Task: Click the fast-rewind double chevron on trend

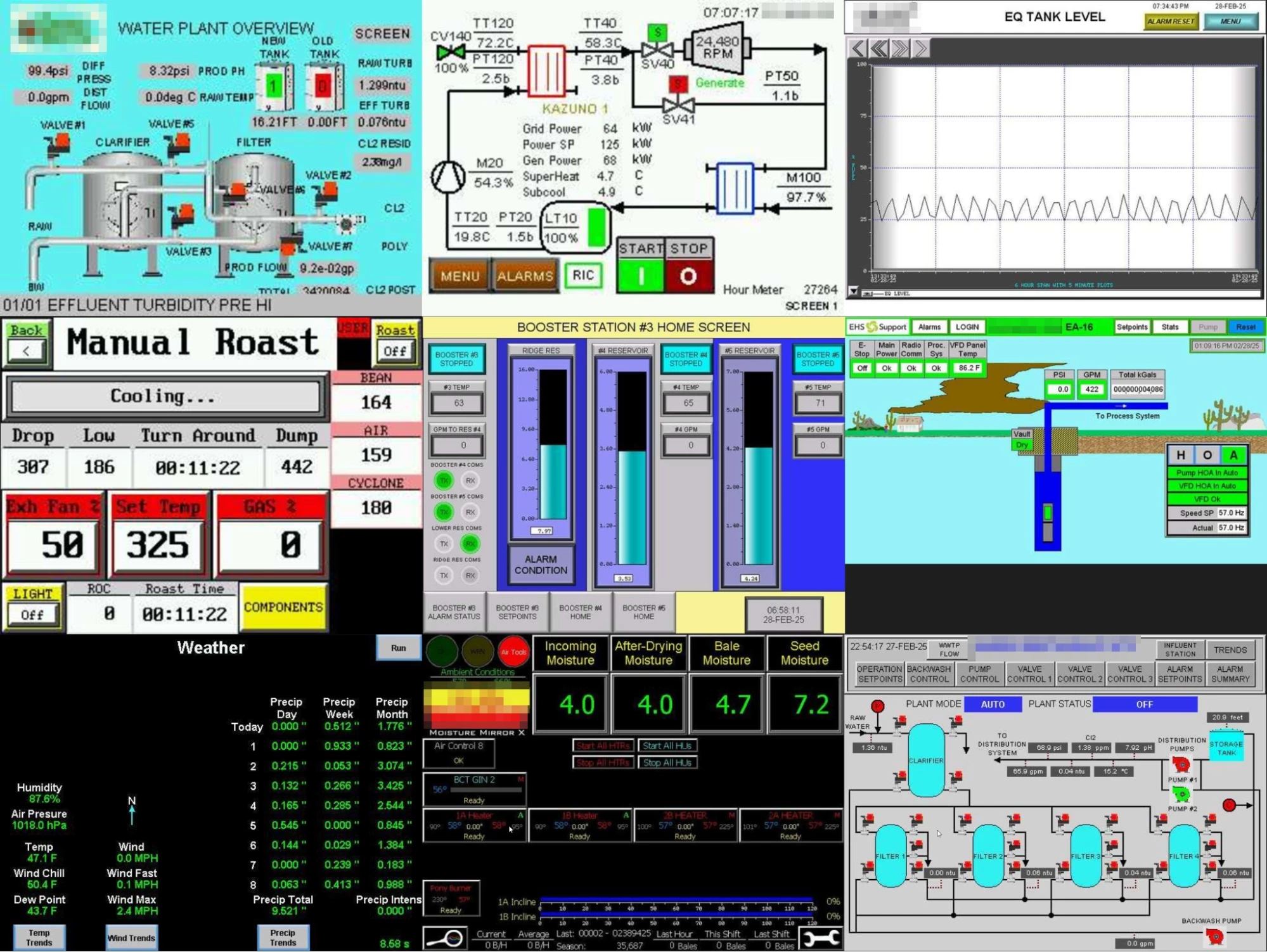Action: pos(879,48)
